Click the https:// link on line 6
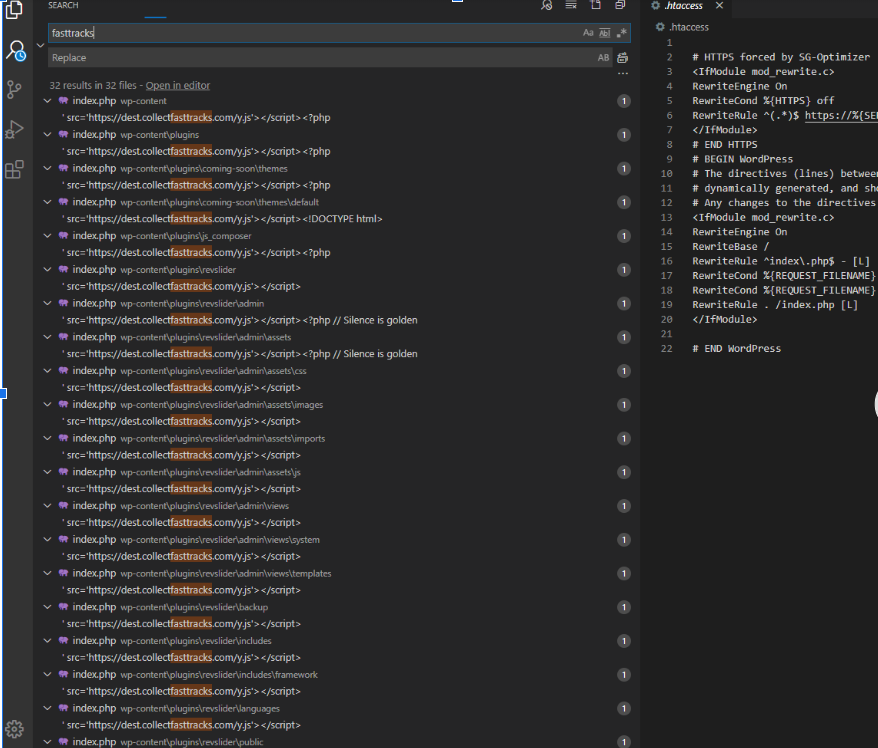This screenshot has width=878, height=748. pyautogui.click(x=841, y=115)
